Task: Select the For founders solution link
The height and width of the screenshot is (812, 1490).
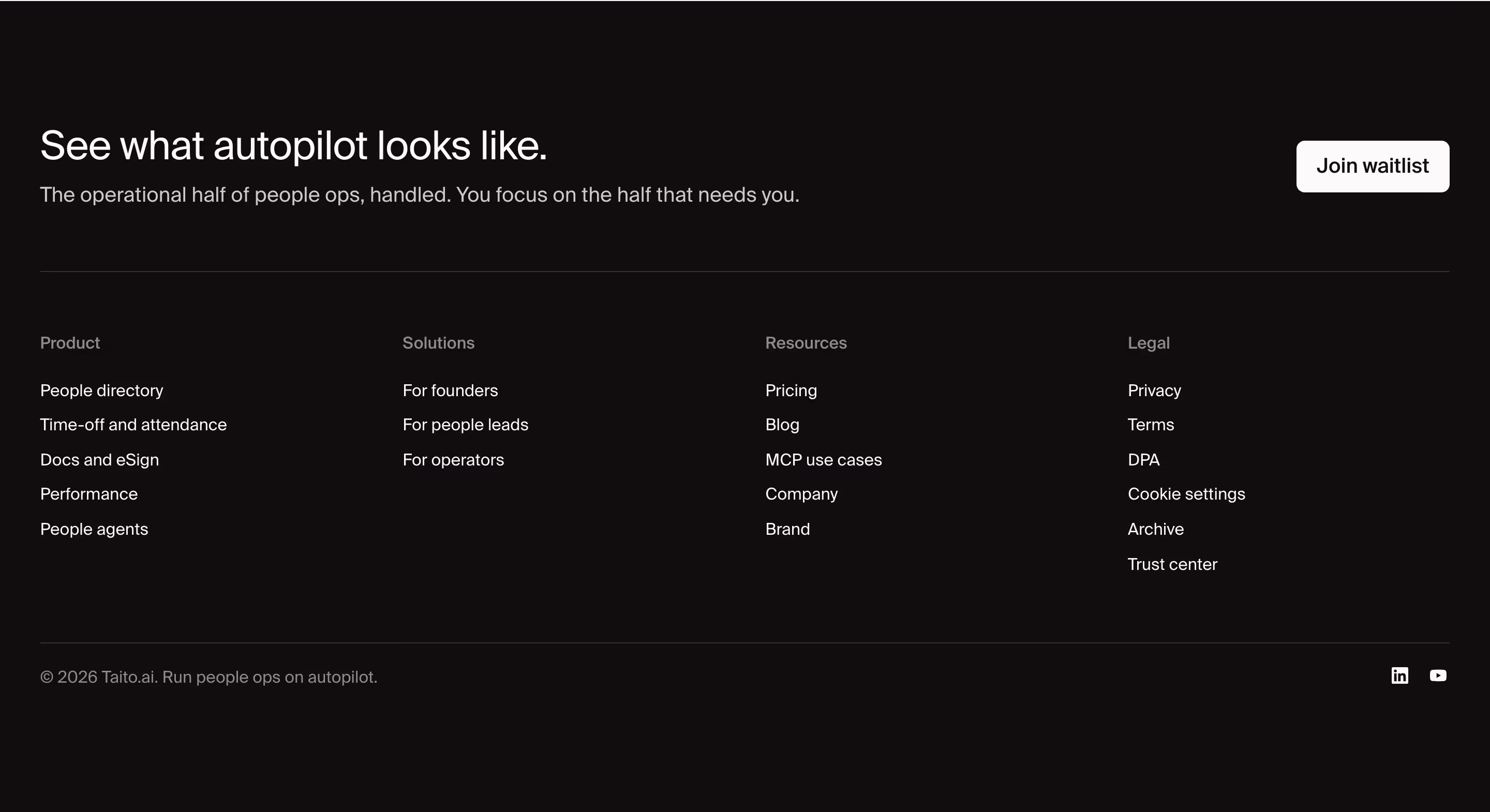Action: pos(450,390)
